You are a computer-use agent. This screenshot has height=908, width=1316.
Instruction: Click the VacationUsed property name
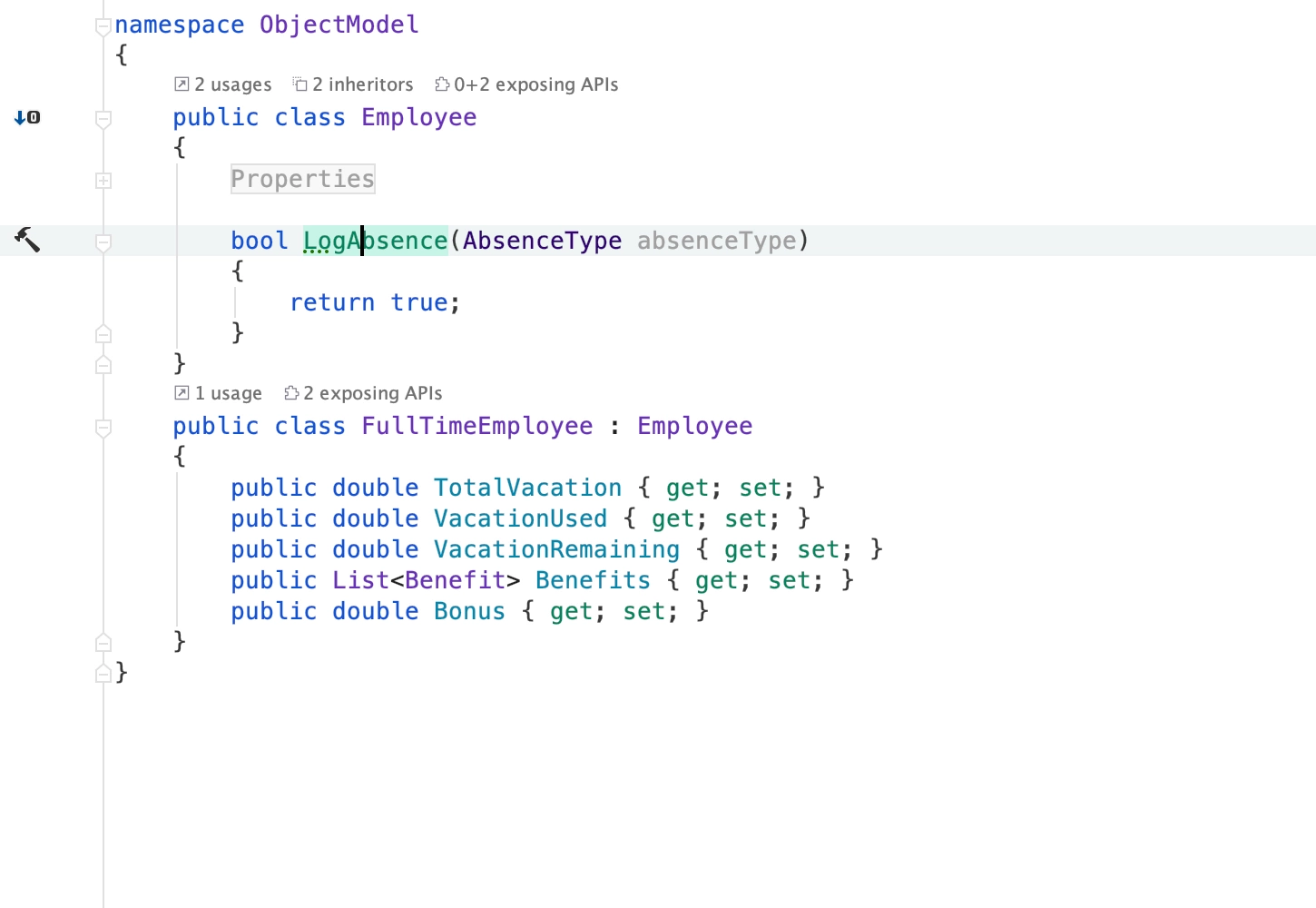520,518
